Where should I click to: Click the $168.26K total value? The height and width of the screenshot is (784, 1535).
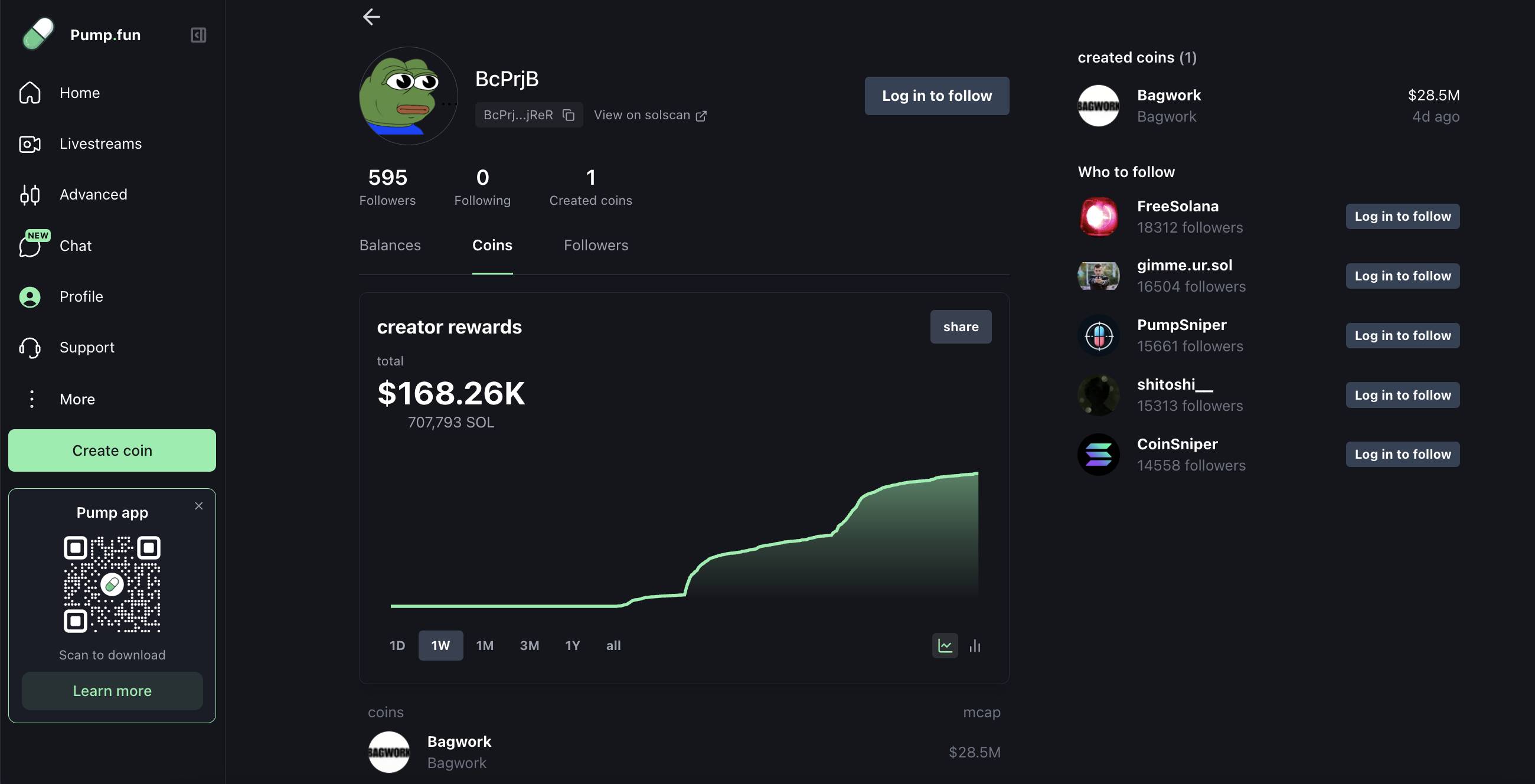pyautogui.click(x=452, y=394)
